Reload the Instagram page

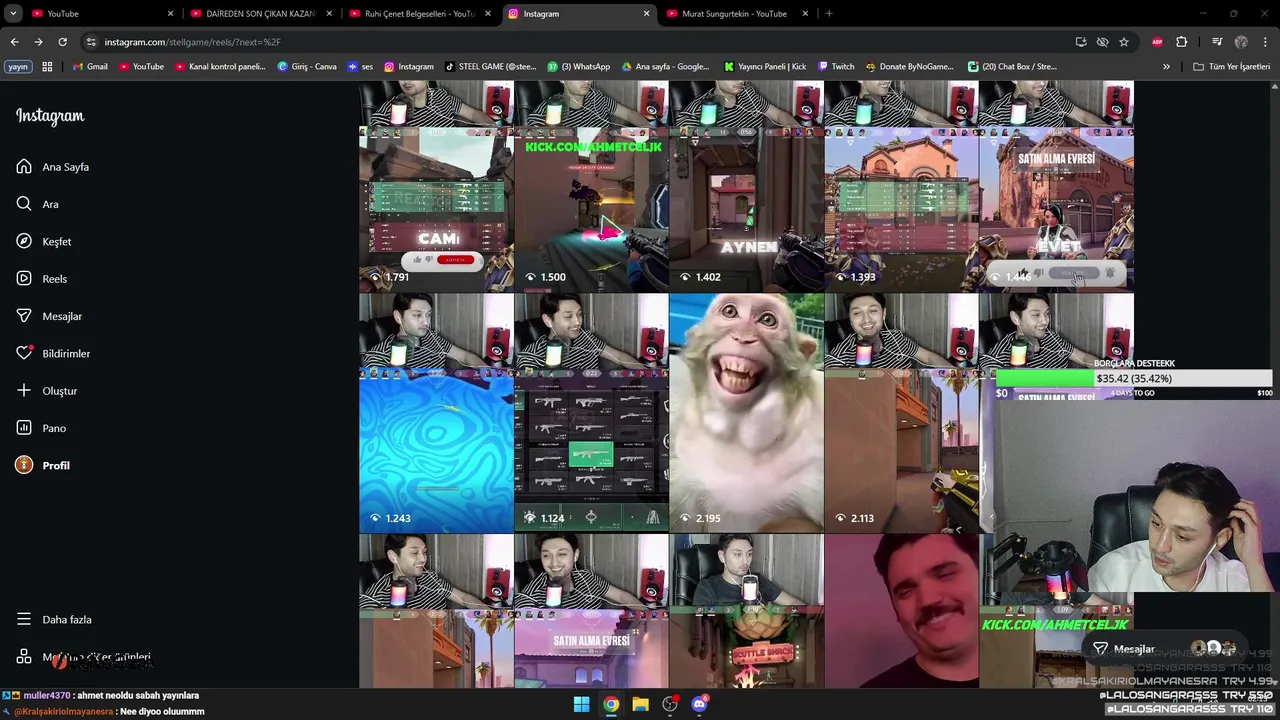pos(62,42)
